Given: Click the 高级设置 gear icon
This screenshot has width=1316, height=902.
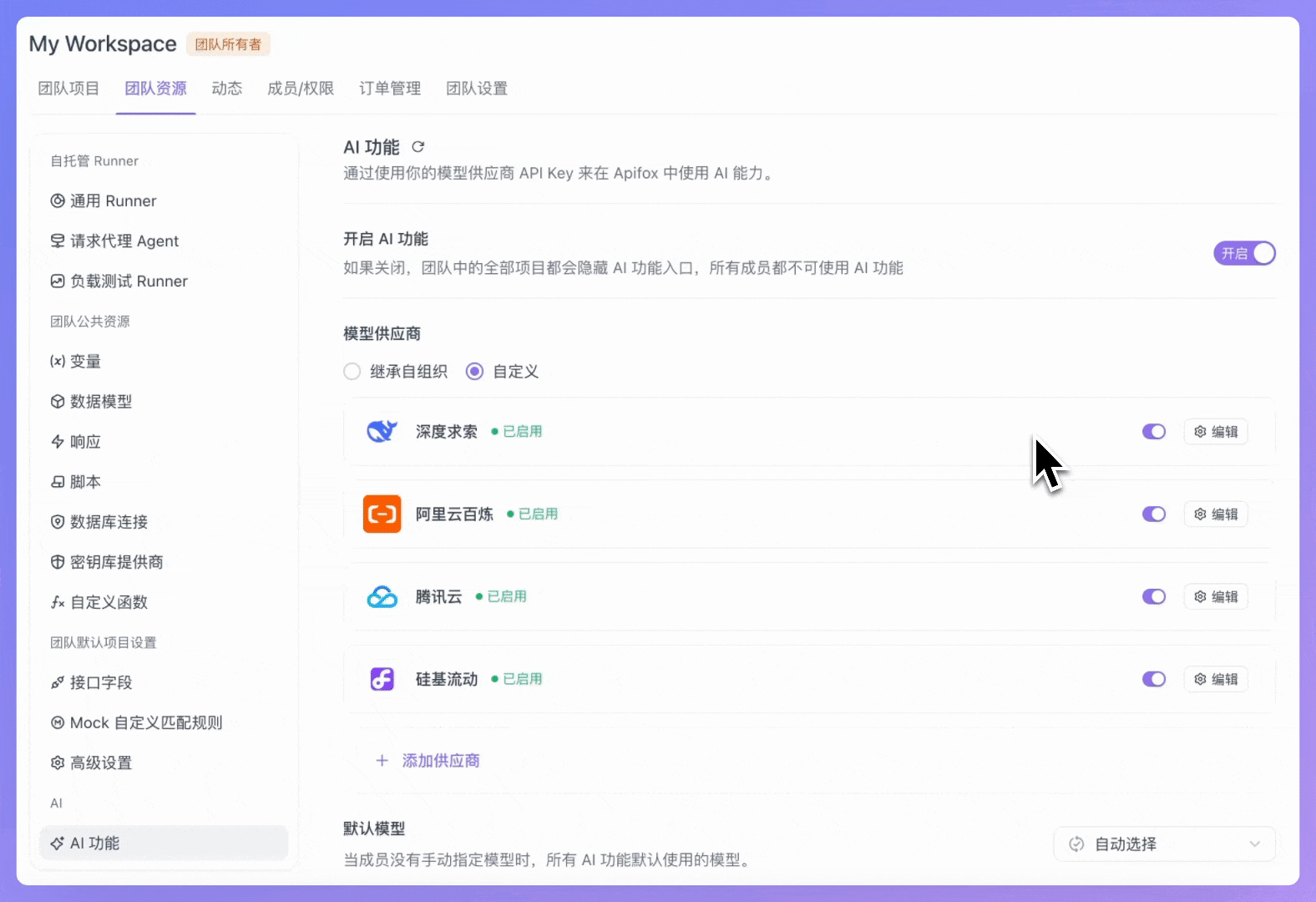Looking at the screenshot, I should 58,763.
